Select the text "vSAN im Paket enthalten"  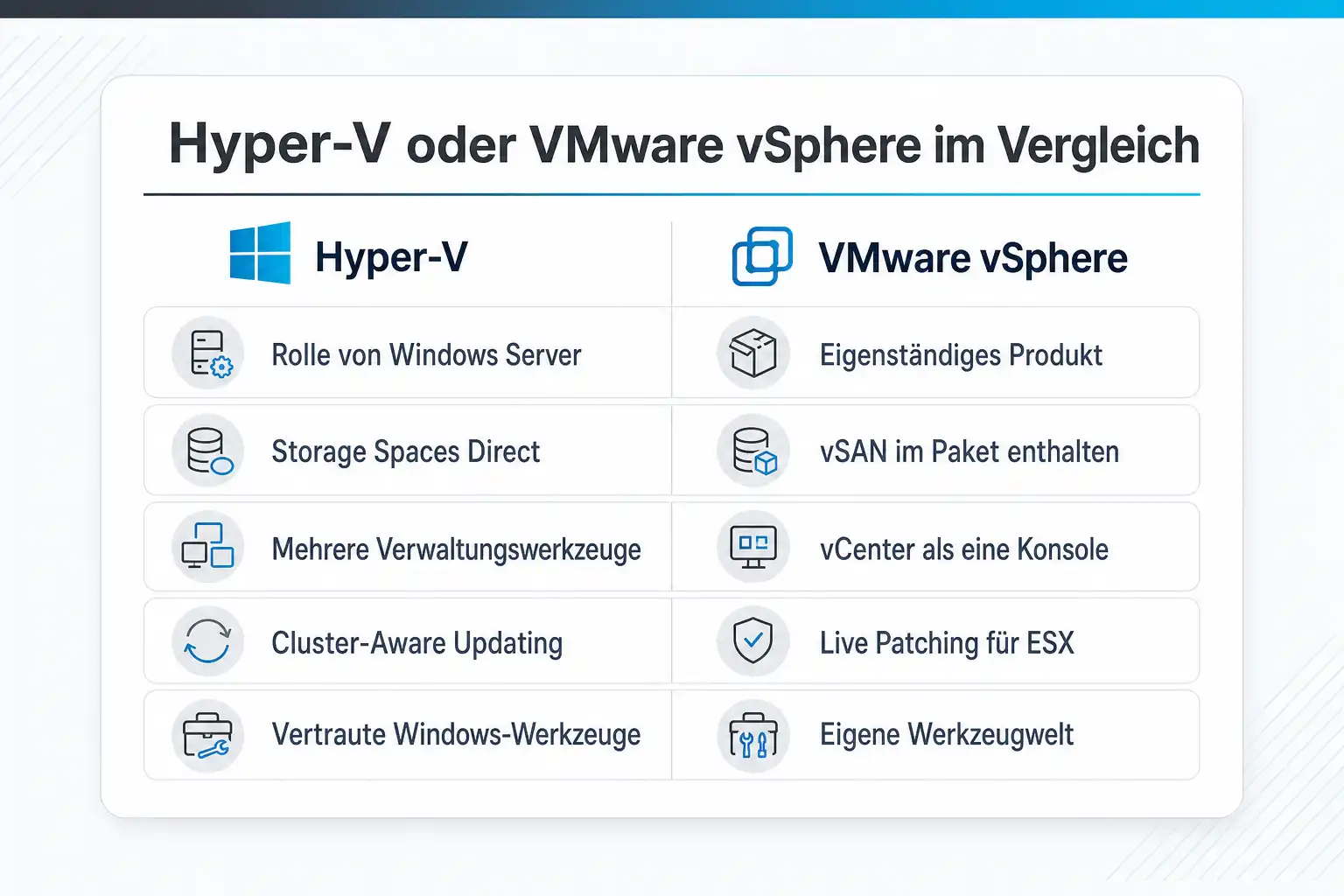click(x=969, y=451)
